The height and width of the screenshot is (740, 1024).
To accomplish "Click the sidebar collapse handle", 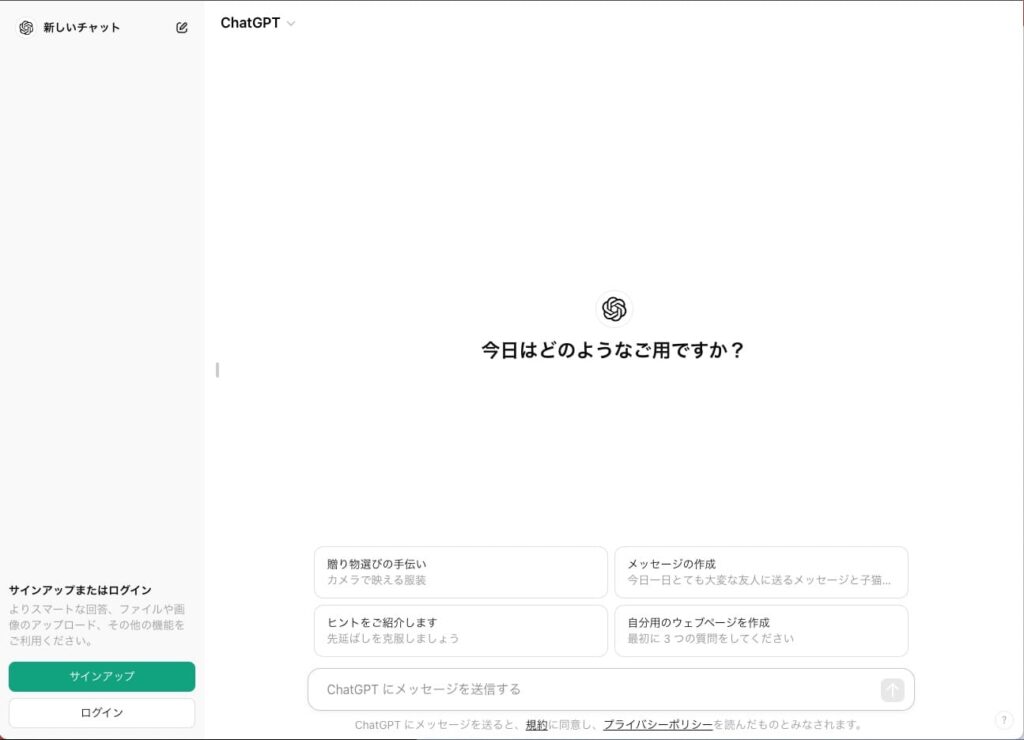I will (x=217, y=370).
